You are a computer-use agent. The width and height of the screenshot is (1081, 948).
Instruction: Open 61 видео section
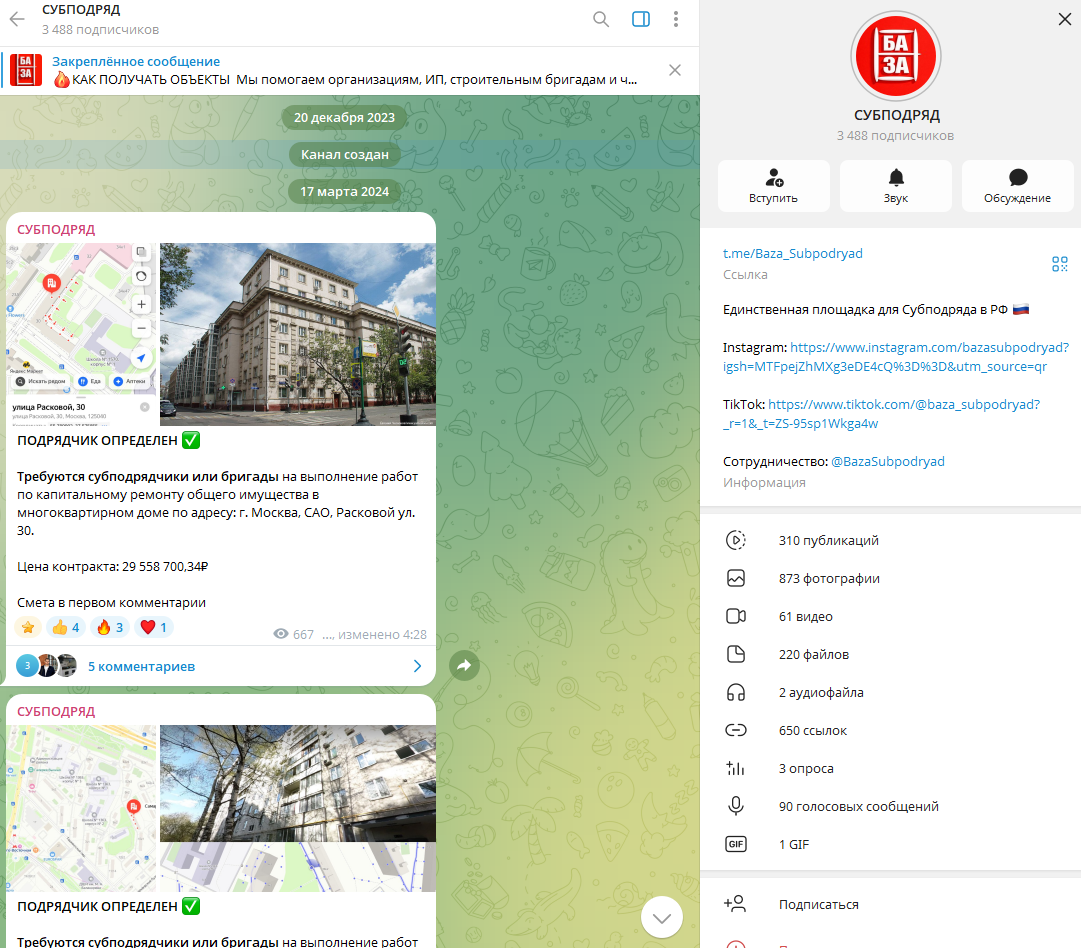[891, 616]
